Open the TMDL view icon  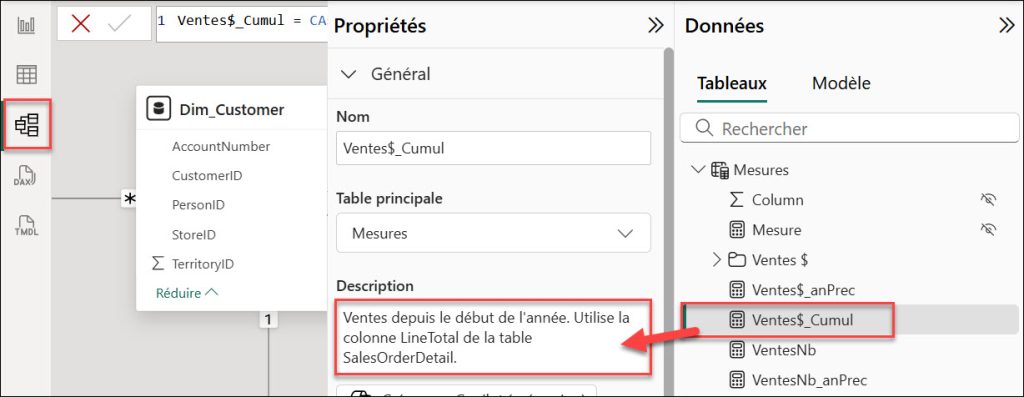click(x=27, y=225)
